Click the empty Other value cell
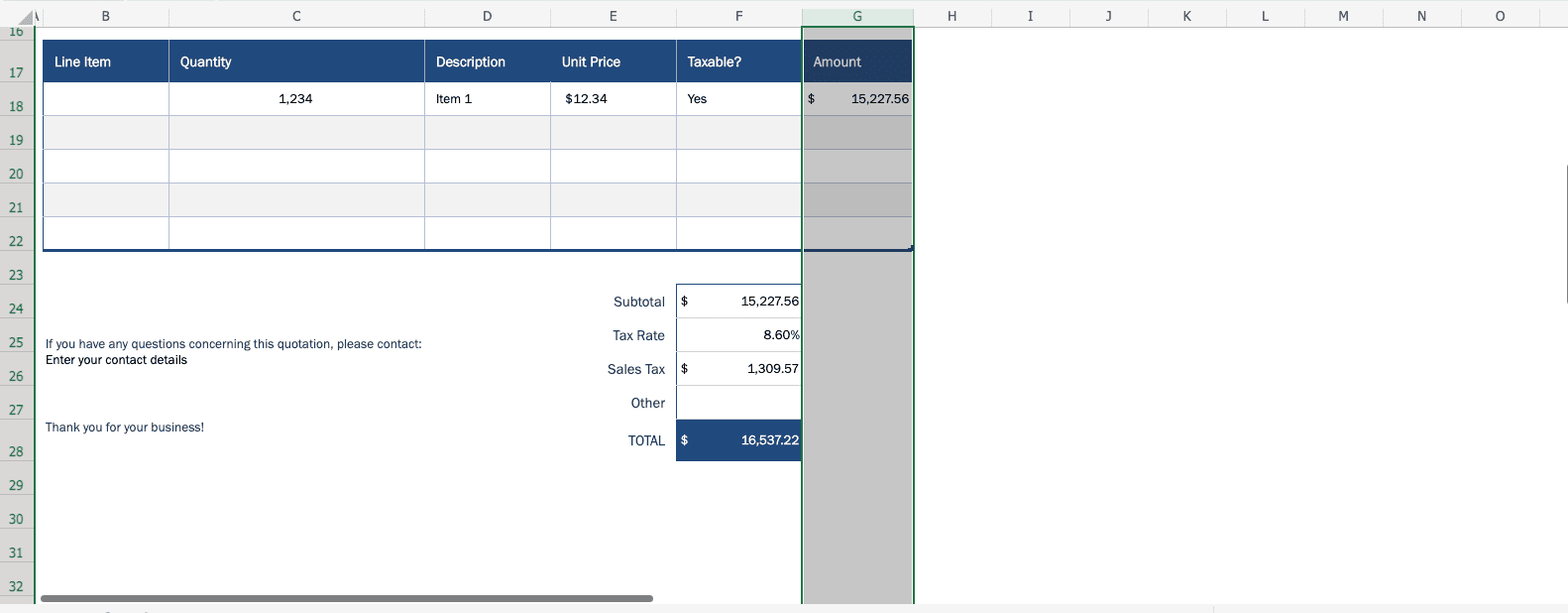1568x613 pixels. point(738,403)
